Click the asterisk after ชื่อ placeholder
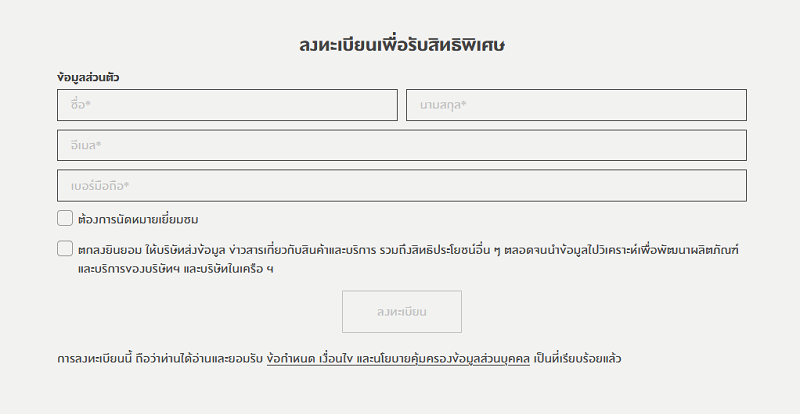800x414 pixels. [88, 105]
